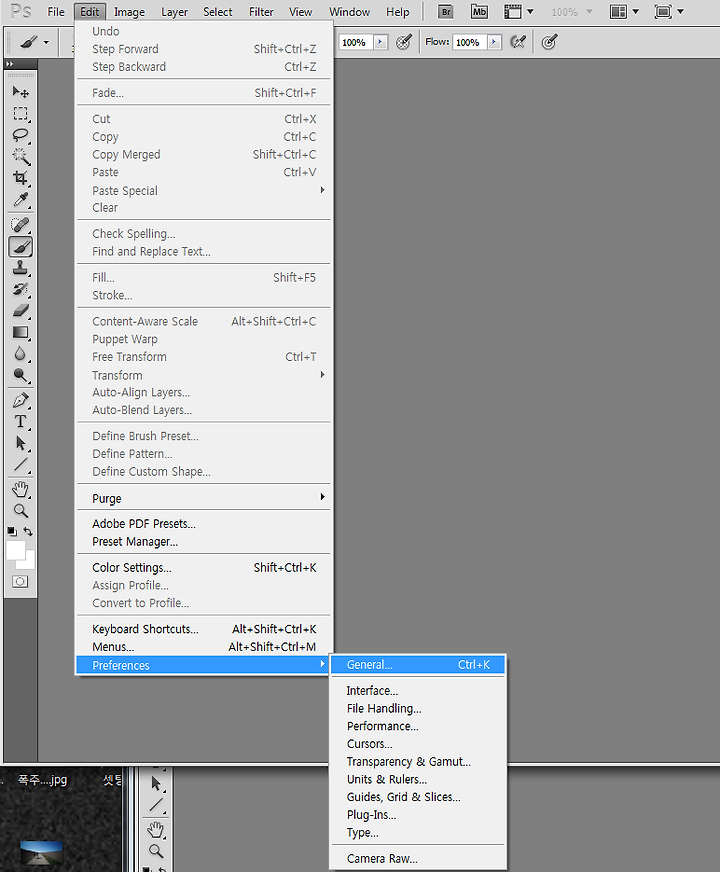Open Preset Manager
This screenshot has width=720, height=872.
[x=203, y=541]
